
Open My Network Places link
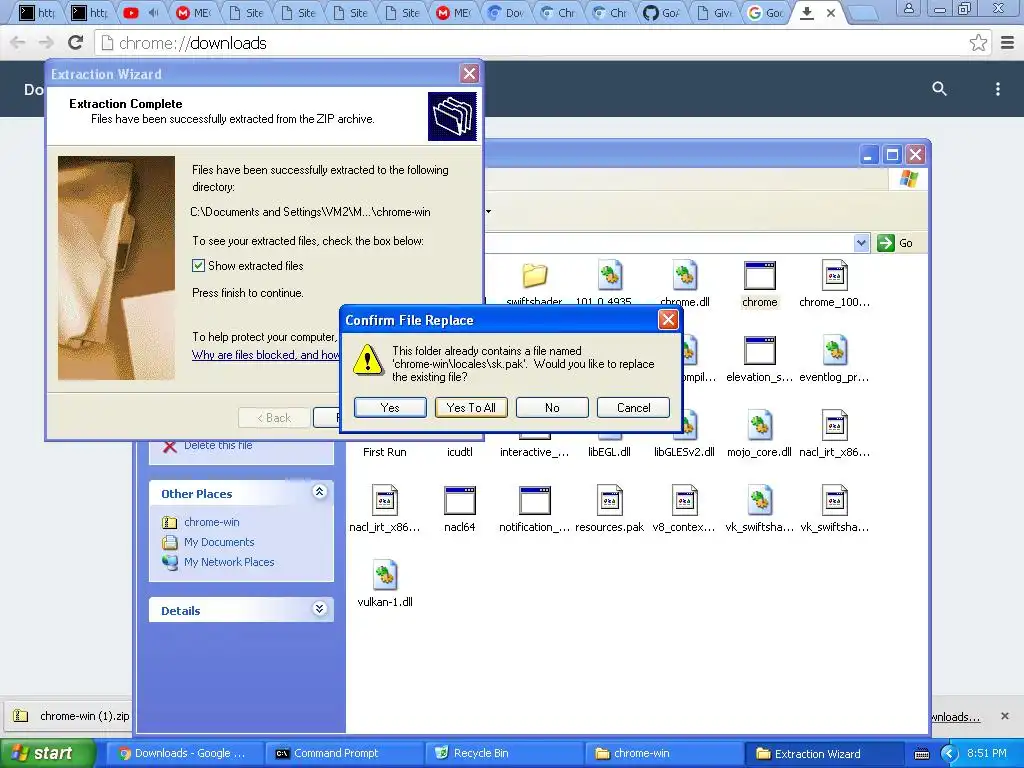point(229,562)
